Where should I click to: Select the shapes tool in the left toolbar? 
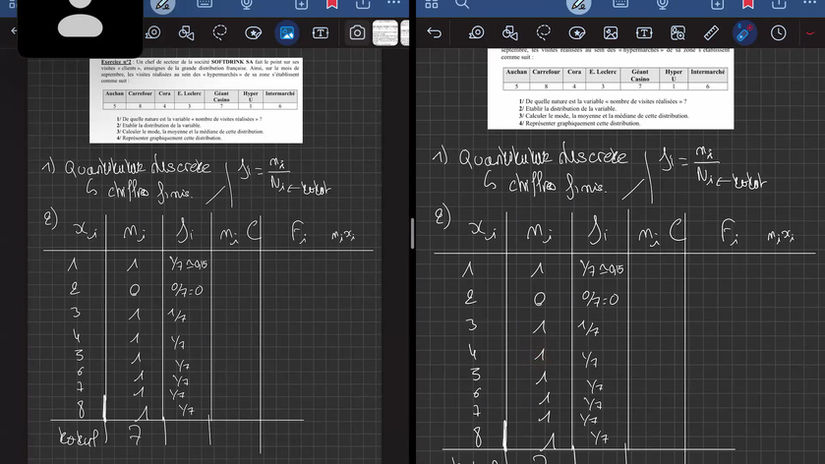tap(186, 33)
